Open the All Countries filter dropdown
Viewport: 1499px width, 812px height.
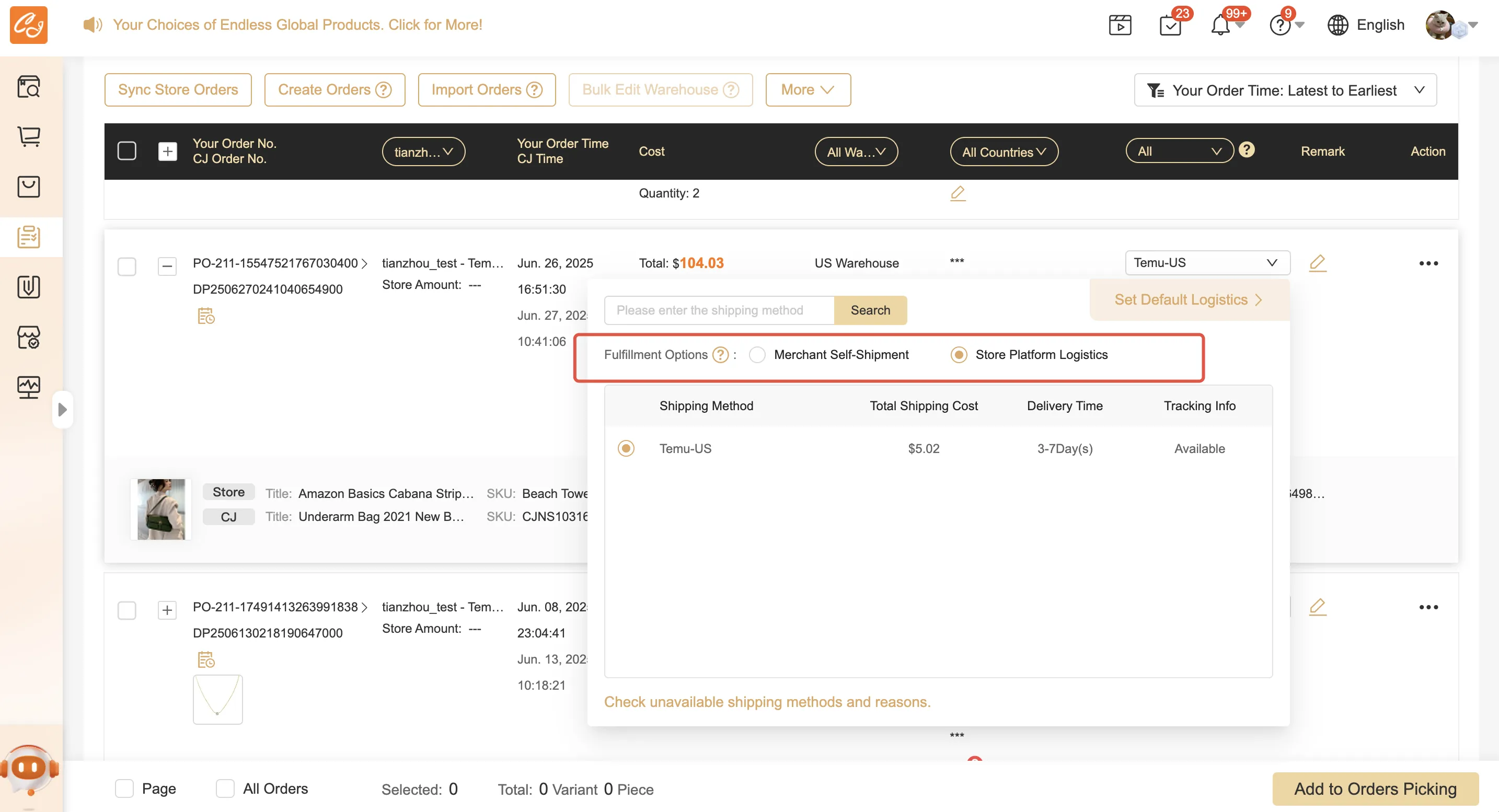click(1004, 152)
